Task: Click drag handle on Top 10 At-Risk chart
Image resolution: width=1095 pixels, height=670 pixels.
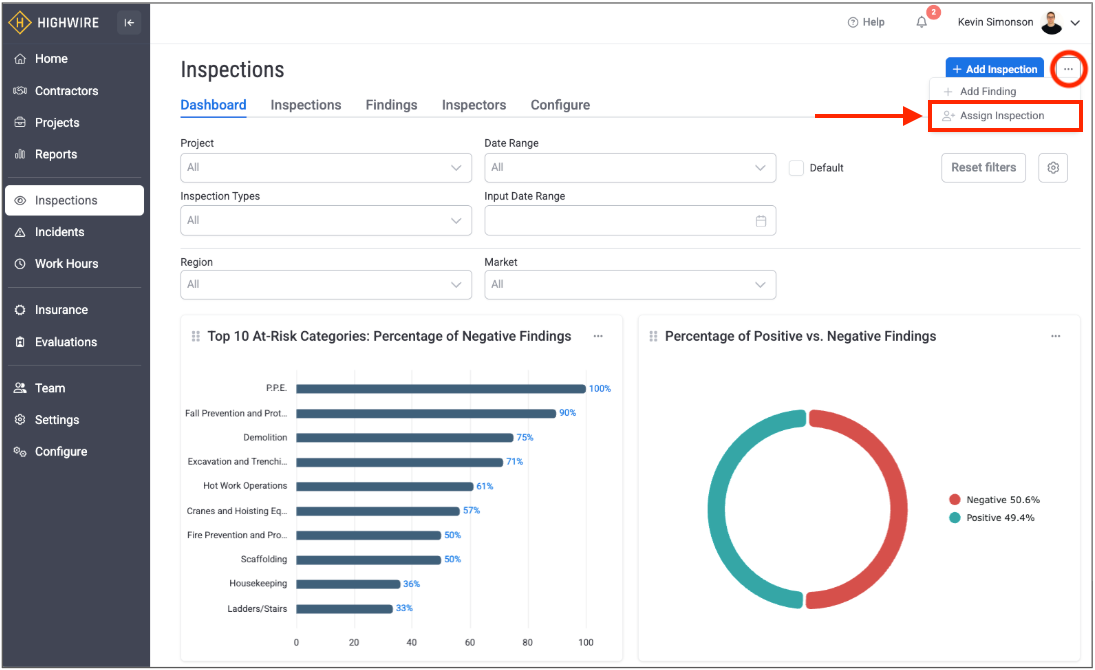Action: click(196, 337)
